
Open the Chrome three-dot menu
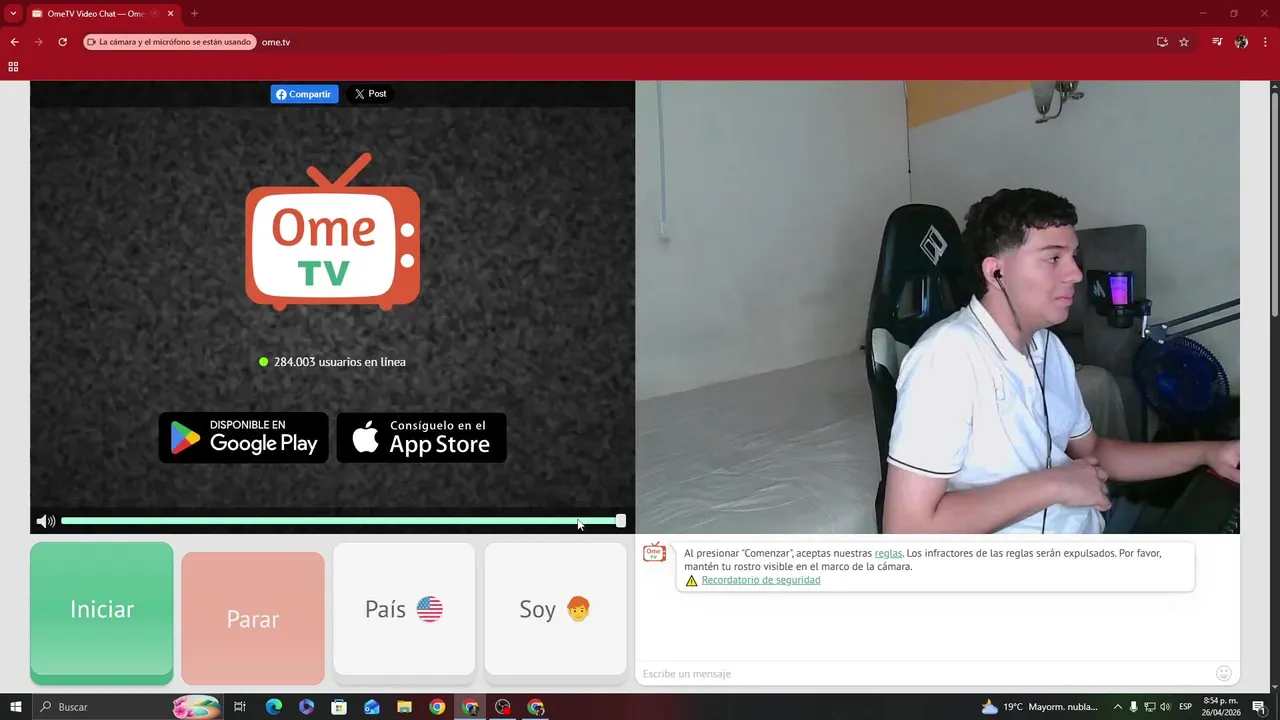click(1265, 42)
